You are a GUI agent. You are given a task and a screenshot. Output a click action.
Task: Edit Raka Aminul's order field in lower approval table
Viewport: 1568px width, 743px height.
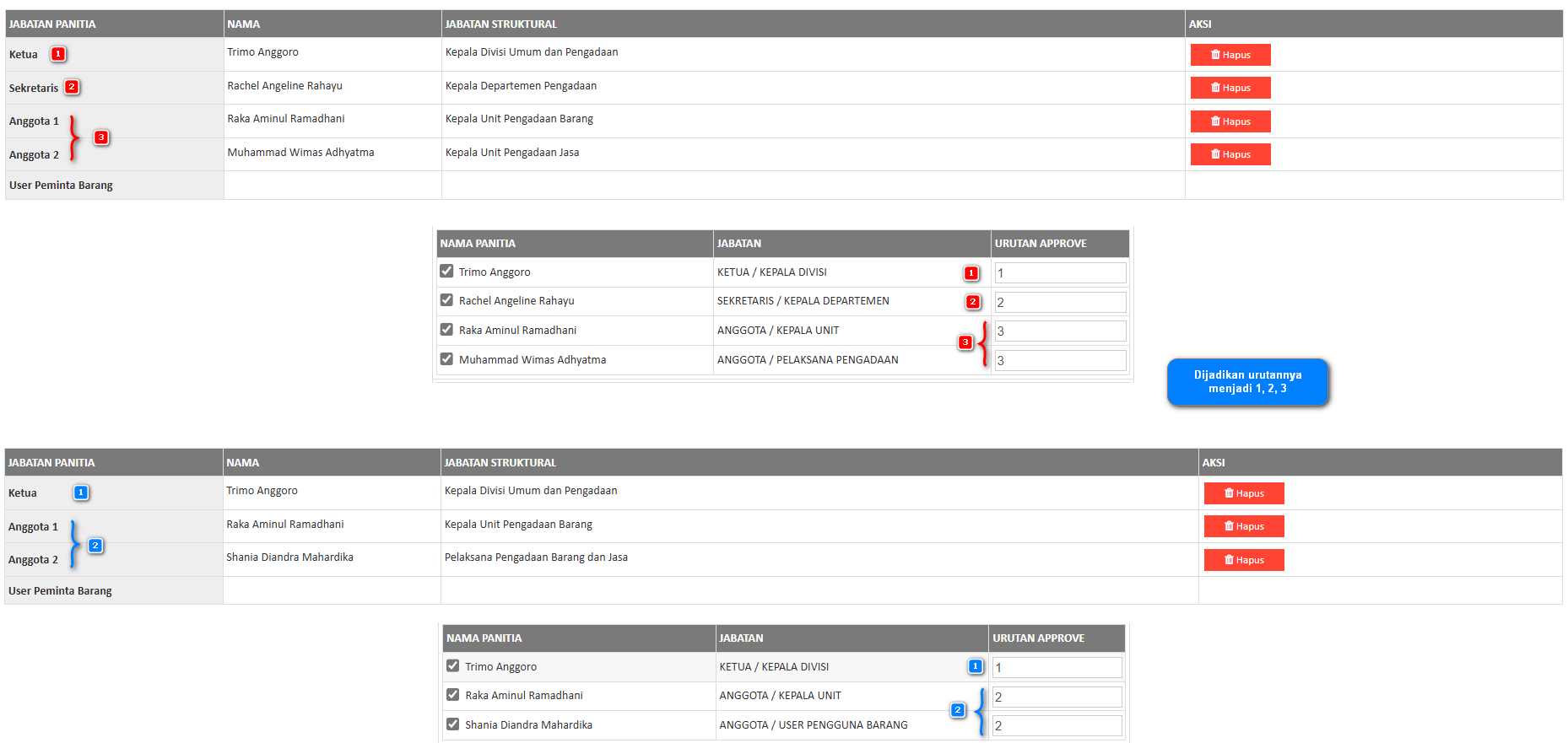pos(1057,697)
